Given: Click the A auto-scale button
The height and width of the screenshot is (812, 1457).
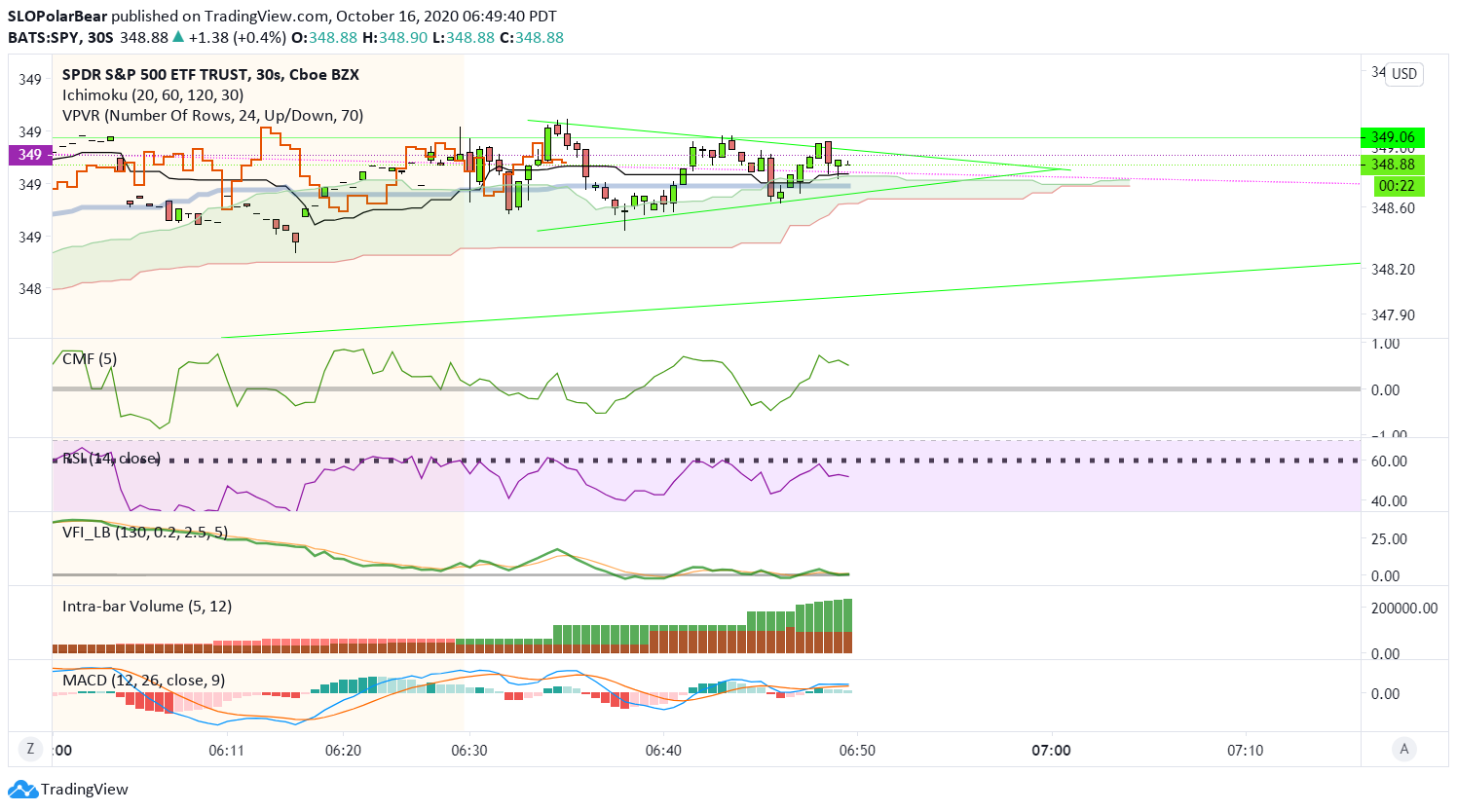Looking at the screenshot, I should tap(1403, 749).
